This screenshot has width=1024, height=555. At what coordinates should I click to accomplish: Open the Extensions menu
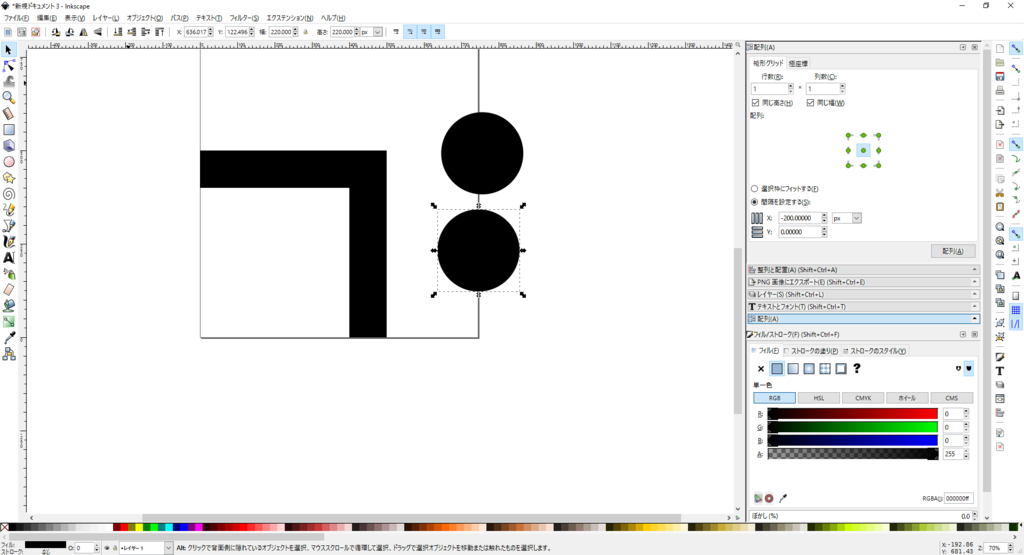289,18
